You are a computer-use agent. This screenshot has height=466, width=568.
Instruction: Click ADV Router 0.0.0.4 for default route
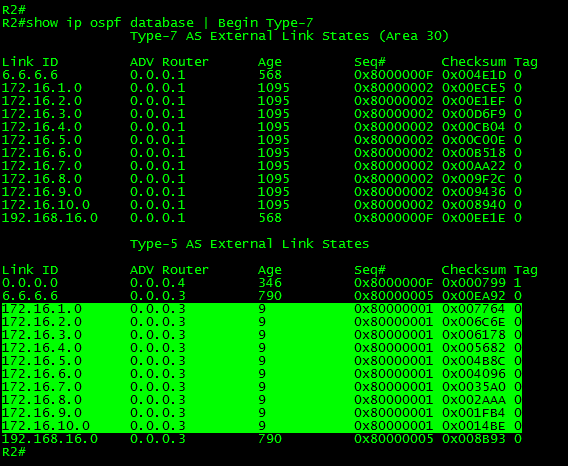158,283
